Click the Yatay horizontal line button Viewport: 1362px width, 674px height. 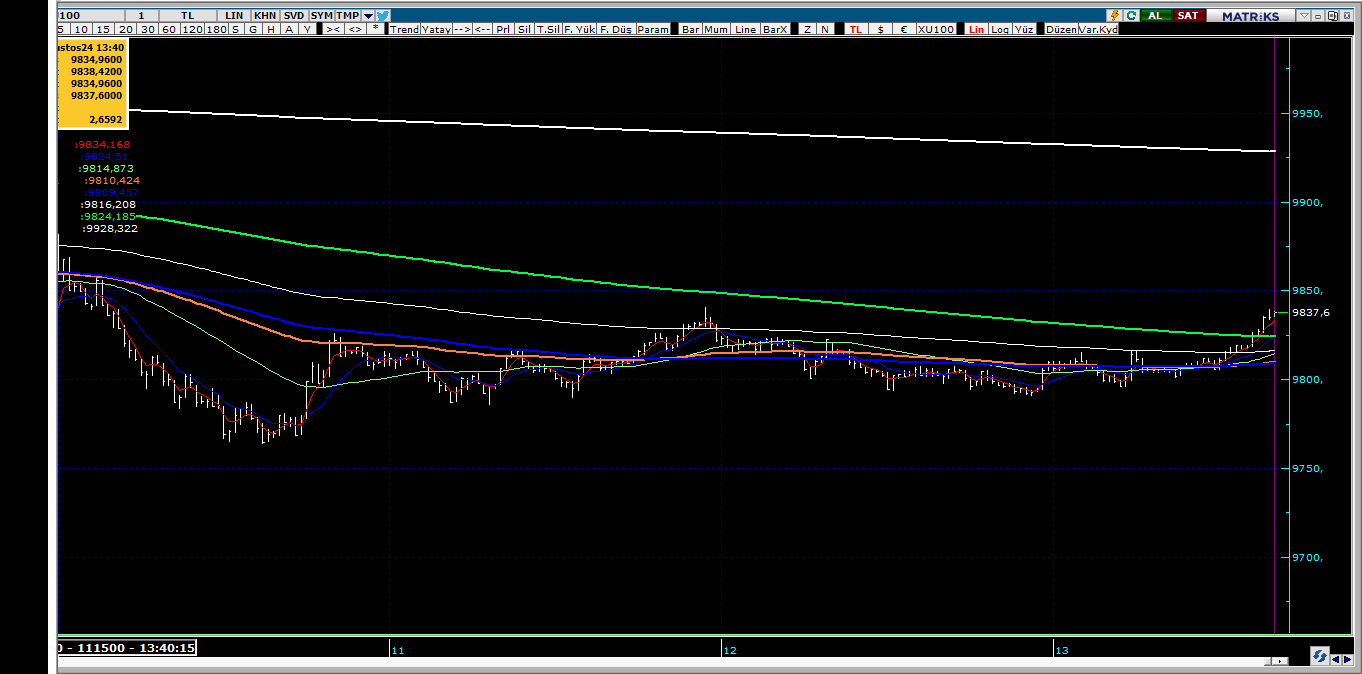[x=437, y=29]
